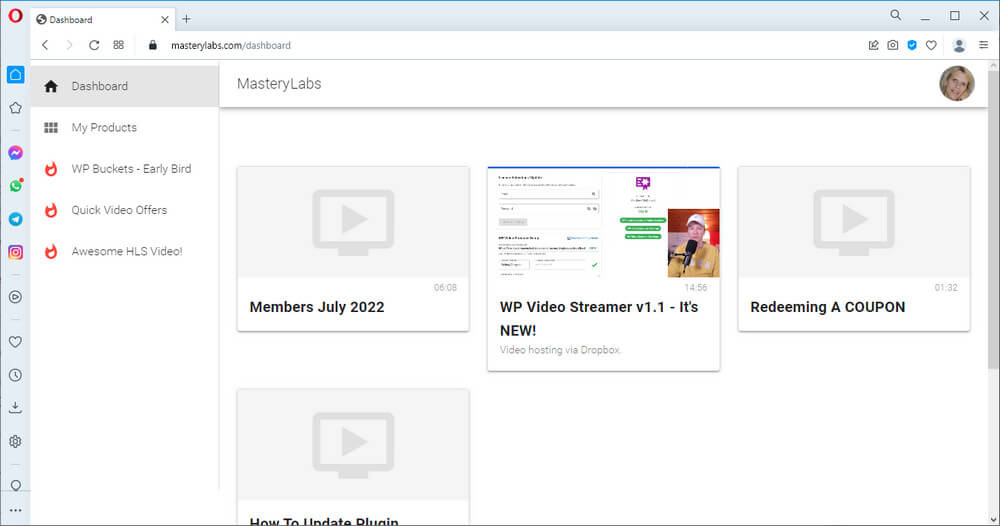Click the MasteryLabs header title
The height and width of the screenshot is (526, 1000).
click(x=279, y=84)
